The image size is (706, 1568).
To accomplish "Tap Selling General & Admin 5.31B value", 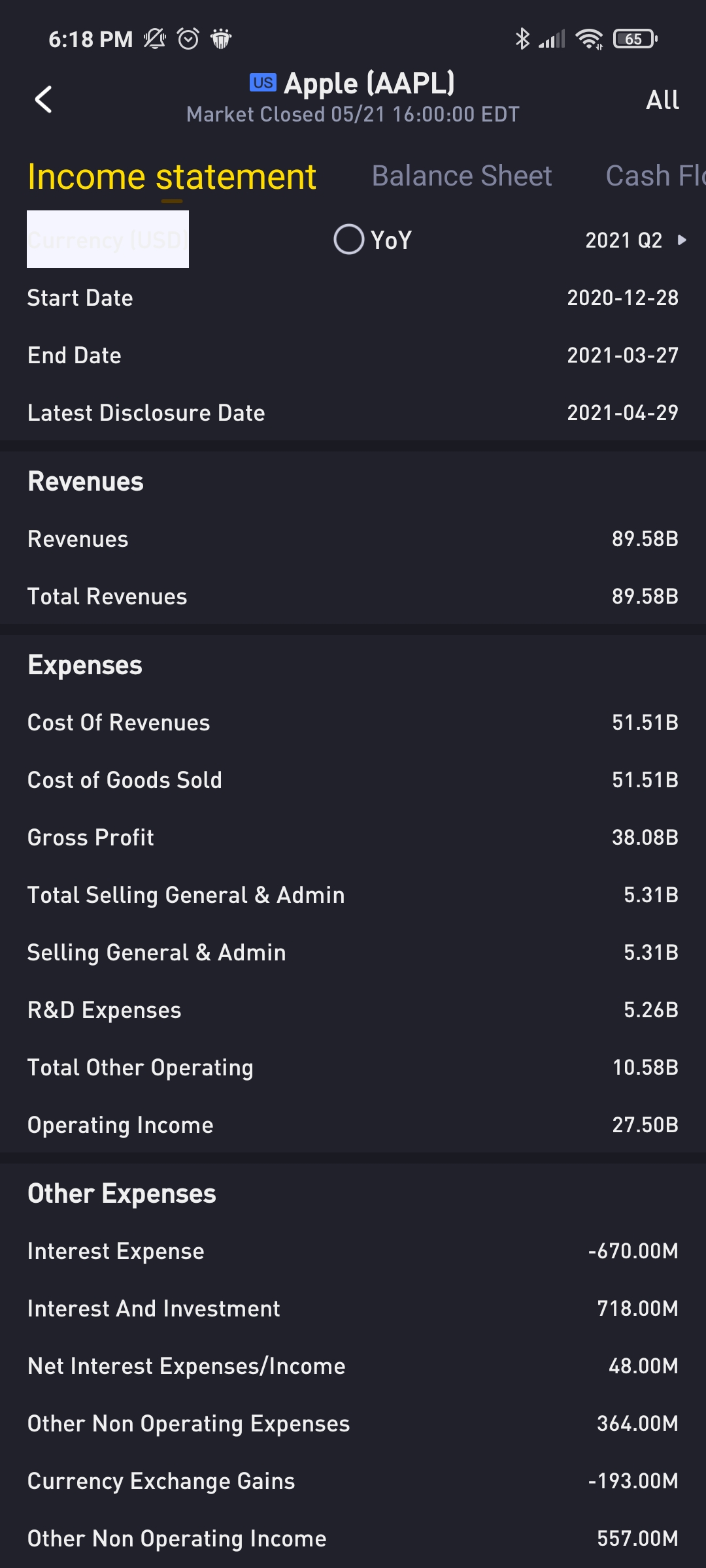I will click(650, 953).
